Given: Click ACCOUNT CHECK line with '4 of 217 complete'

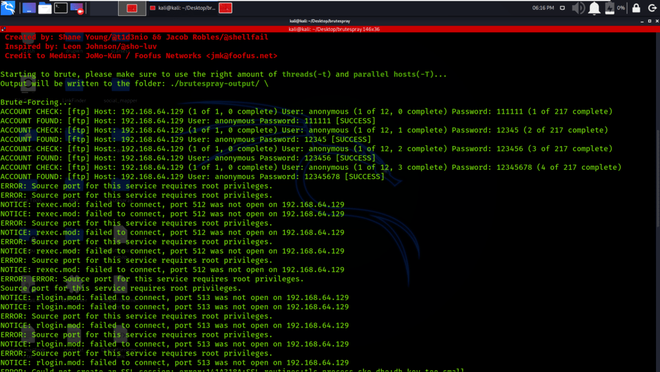Looking at the screenshot, I should point(311,167).
